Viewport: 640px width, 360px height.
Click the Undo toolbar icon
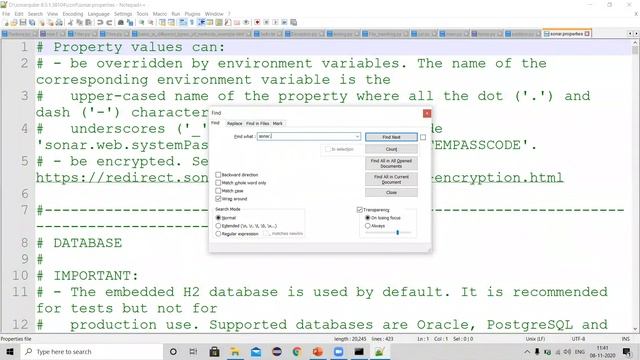[x=100, y=22]
